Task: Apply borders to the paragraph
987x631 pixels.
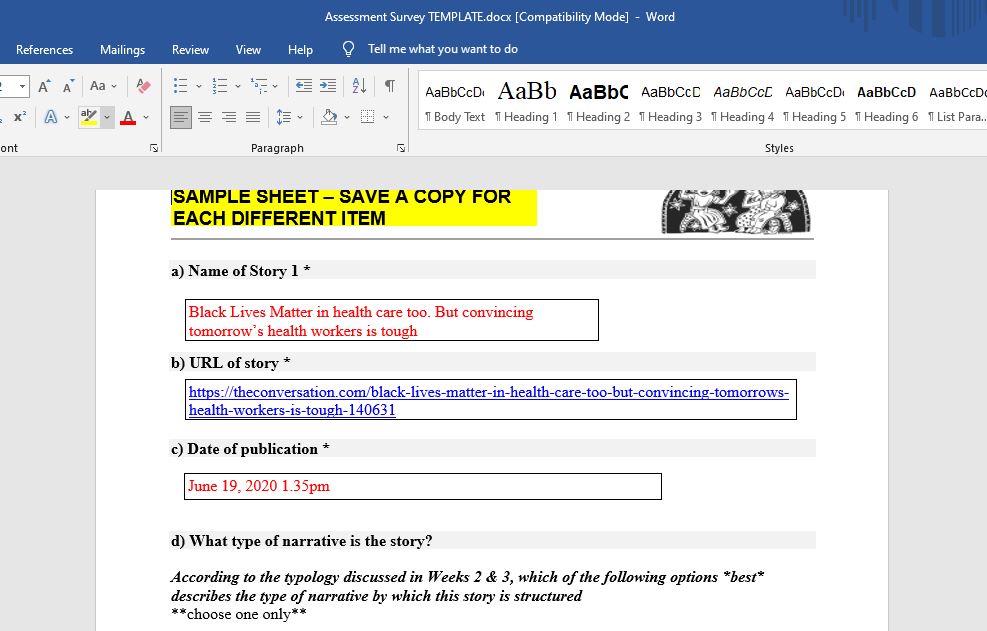Action: 368,117
